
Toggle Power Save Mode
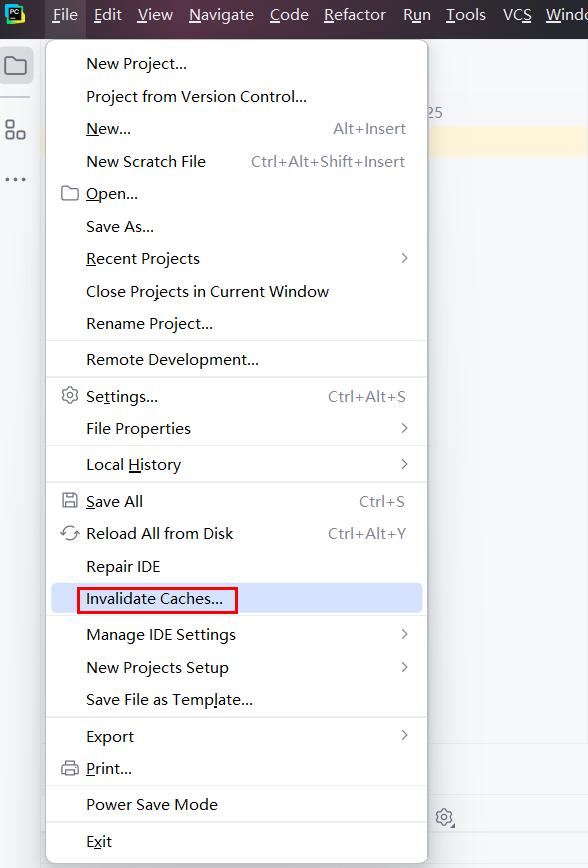click(x=236, y=804)
